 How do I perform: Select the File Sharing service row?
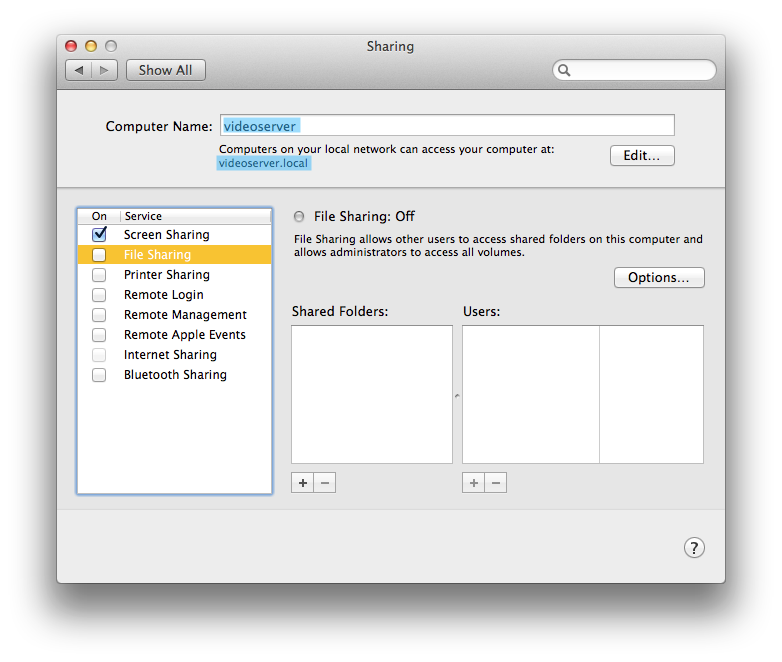(x=175, y=255)
